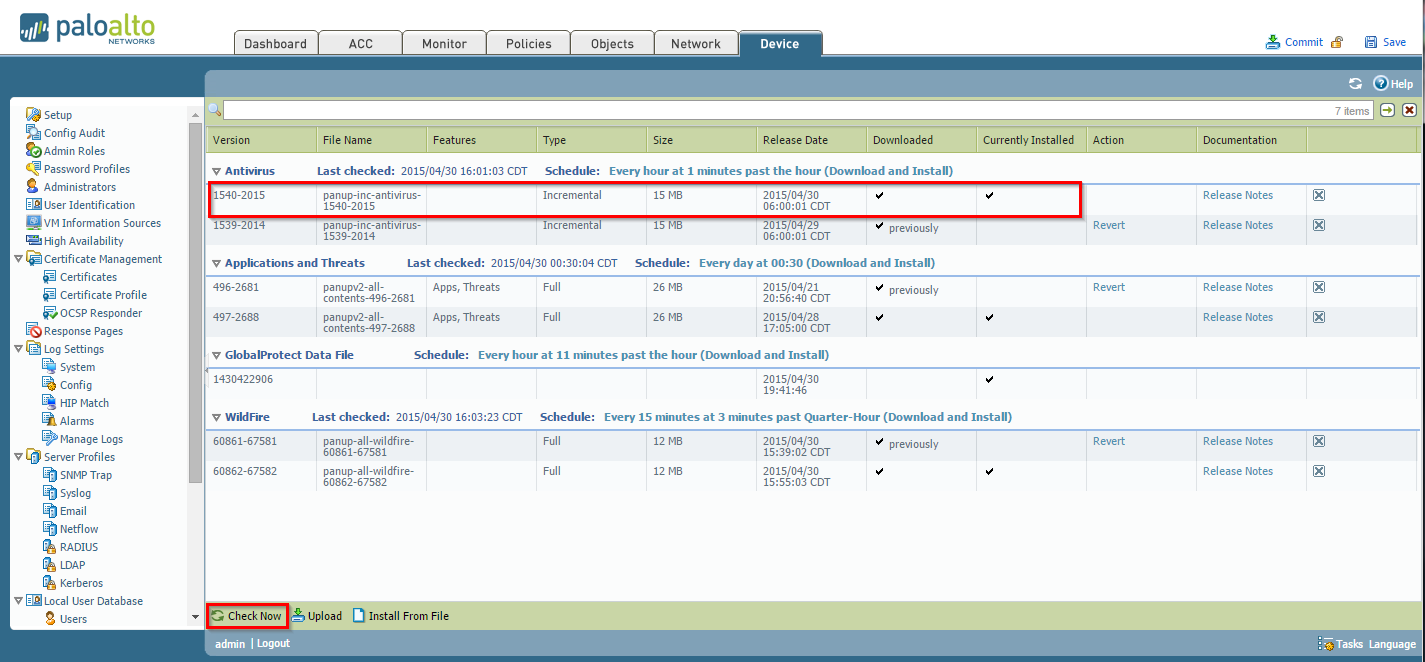Collapse the WildFire group
This screenshot has height=662, width=1425.
(216, 418)
